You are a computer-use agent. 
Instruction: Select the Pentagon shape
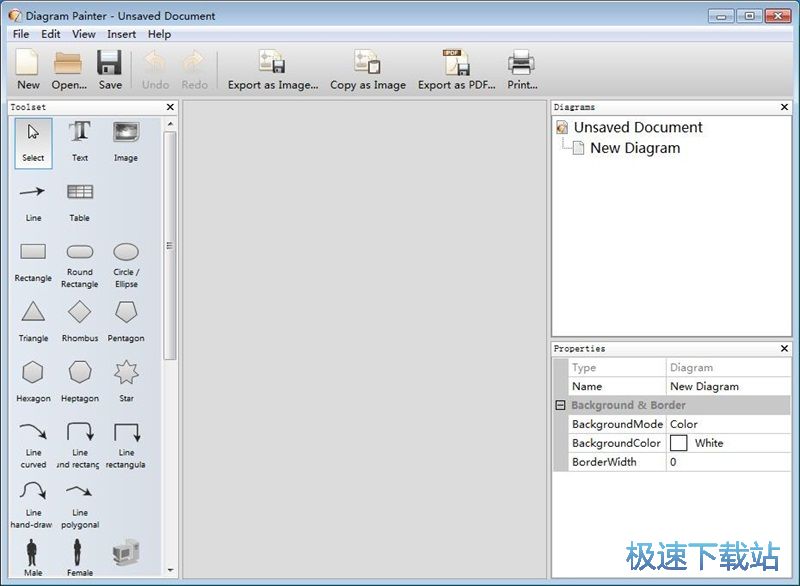point(126,323)
